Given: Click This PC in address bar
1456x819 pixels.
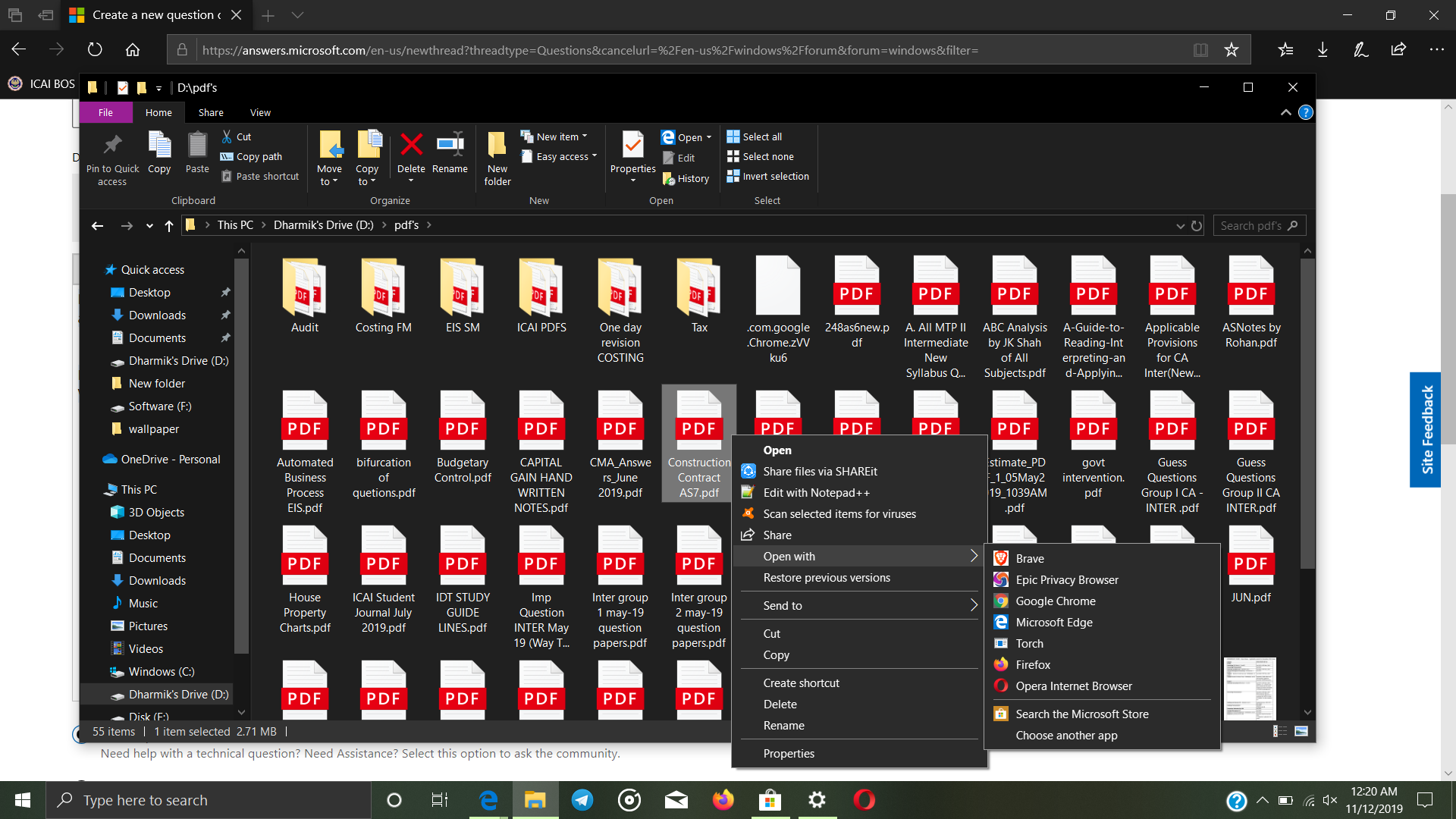Looking at the screenshot, I should coord(235,225).
